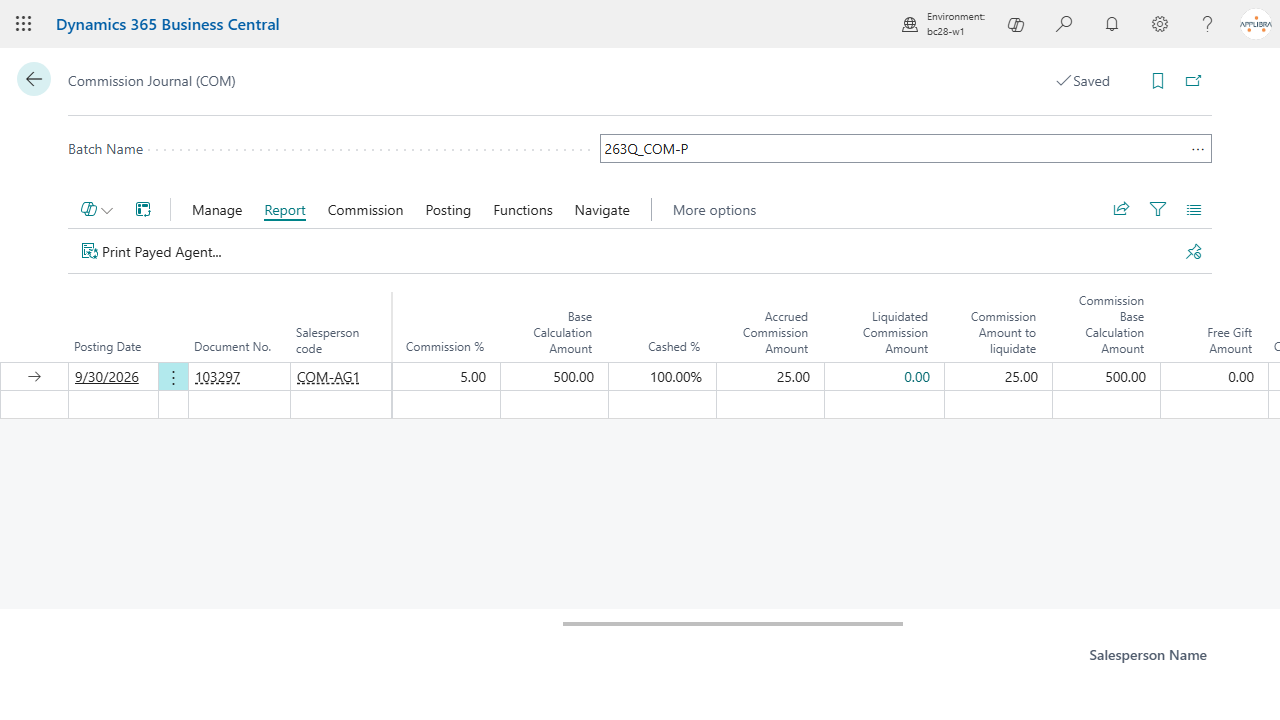This screenshot has height=720, width=1280.
Task: Open the Commission menu
Action: tap(365, 210)
